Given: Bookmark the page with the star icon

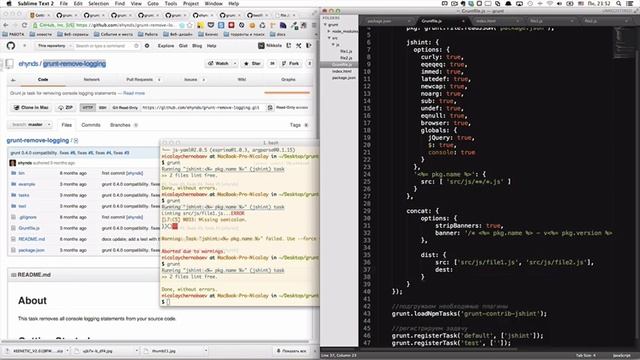Looking at the screenshot, I should pos(189,25).
